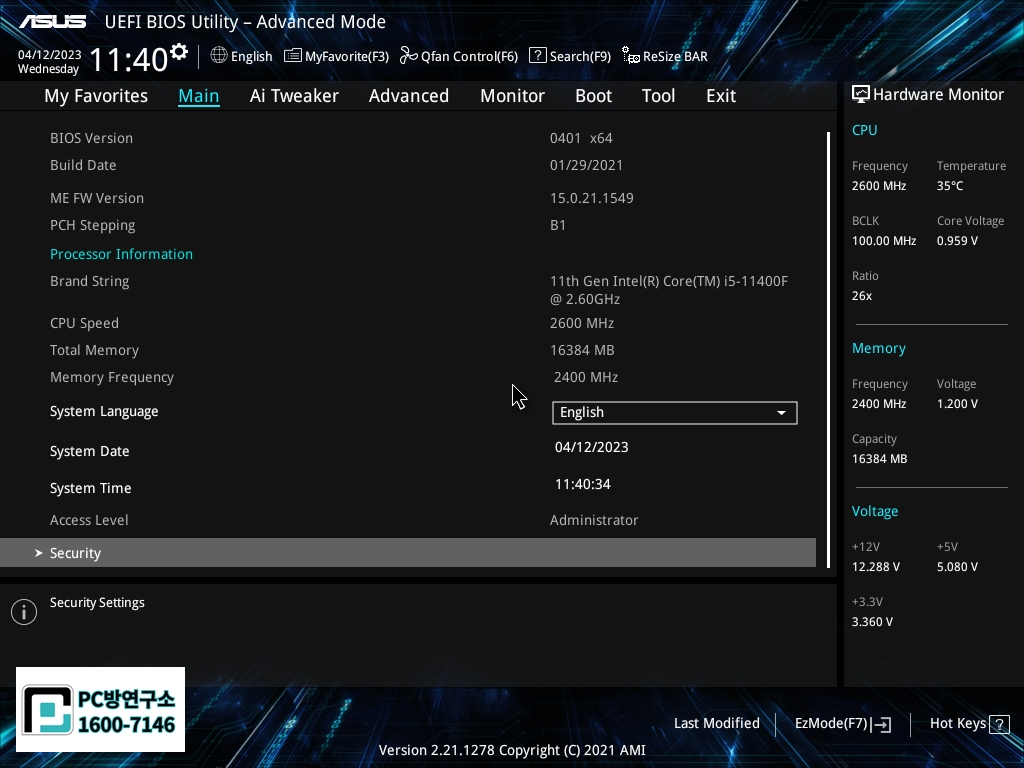Switch to EzMode(F7)
The image size is (1024, 768).
(842, 724)
